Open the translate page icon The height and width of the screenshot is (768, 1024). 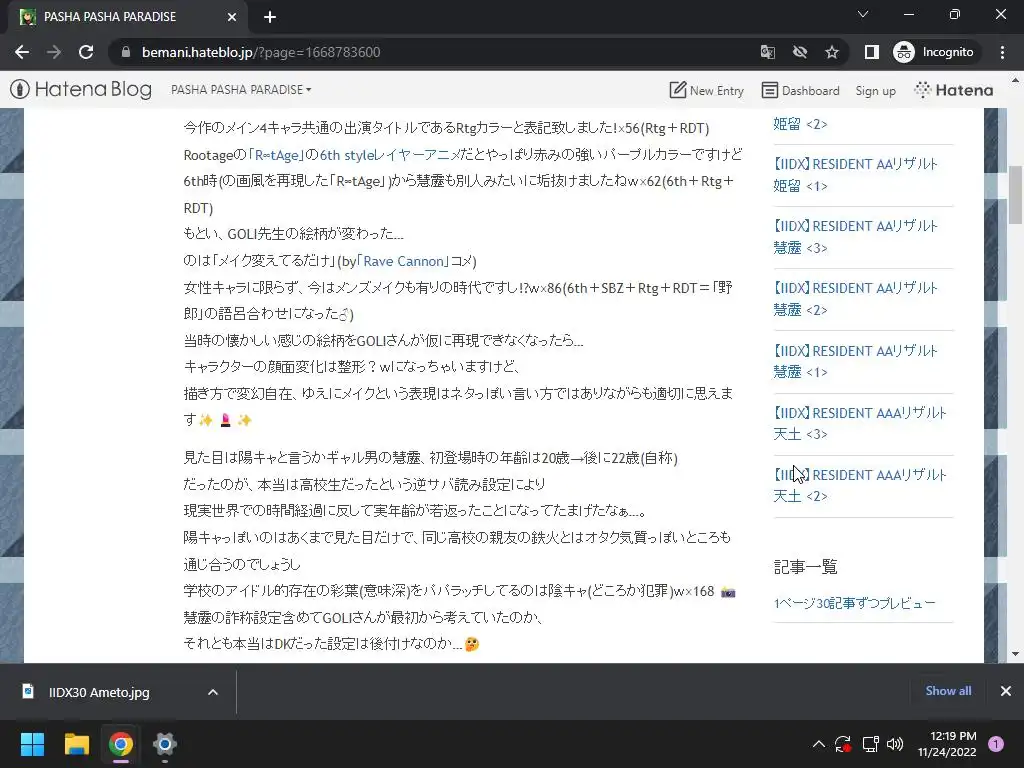tap(768, 52)
